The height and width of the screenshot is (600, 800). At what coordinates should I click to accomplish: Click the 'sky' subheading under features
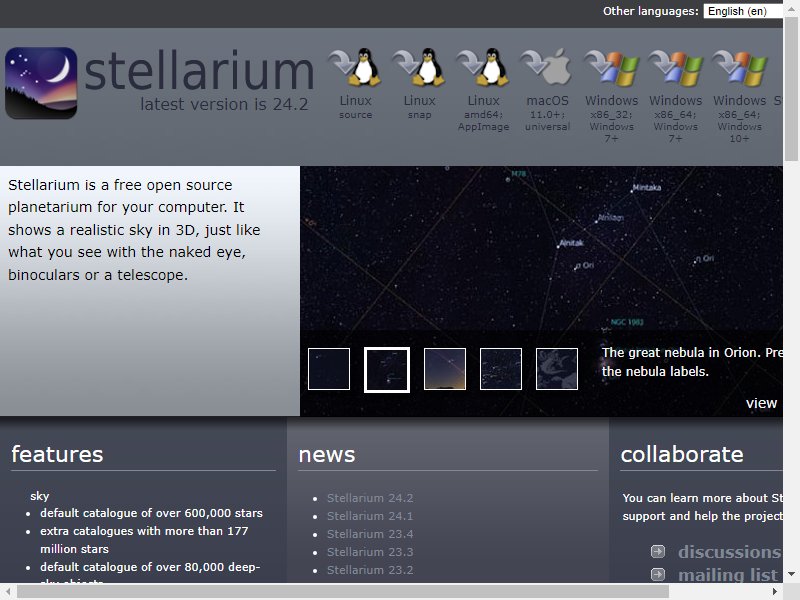(40, 496)
